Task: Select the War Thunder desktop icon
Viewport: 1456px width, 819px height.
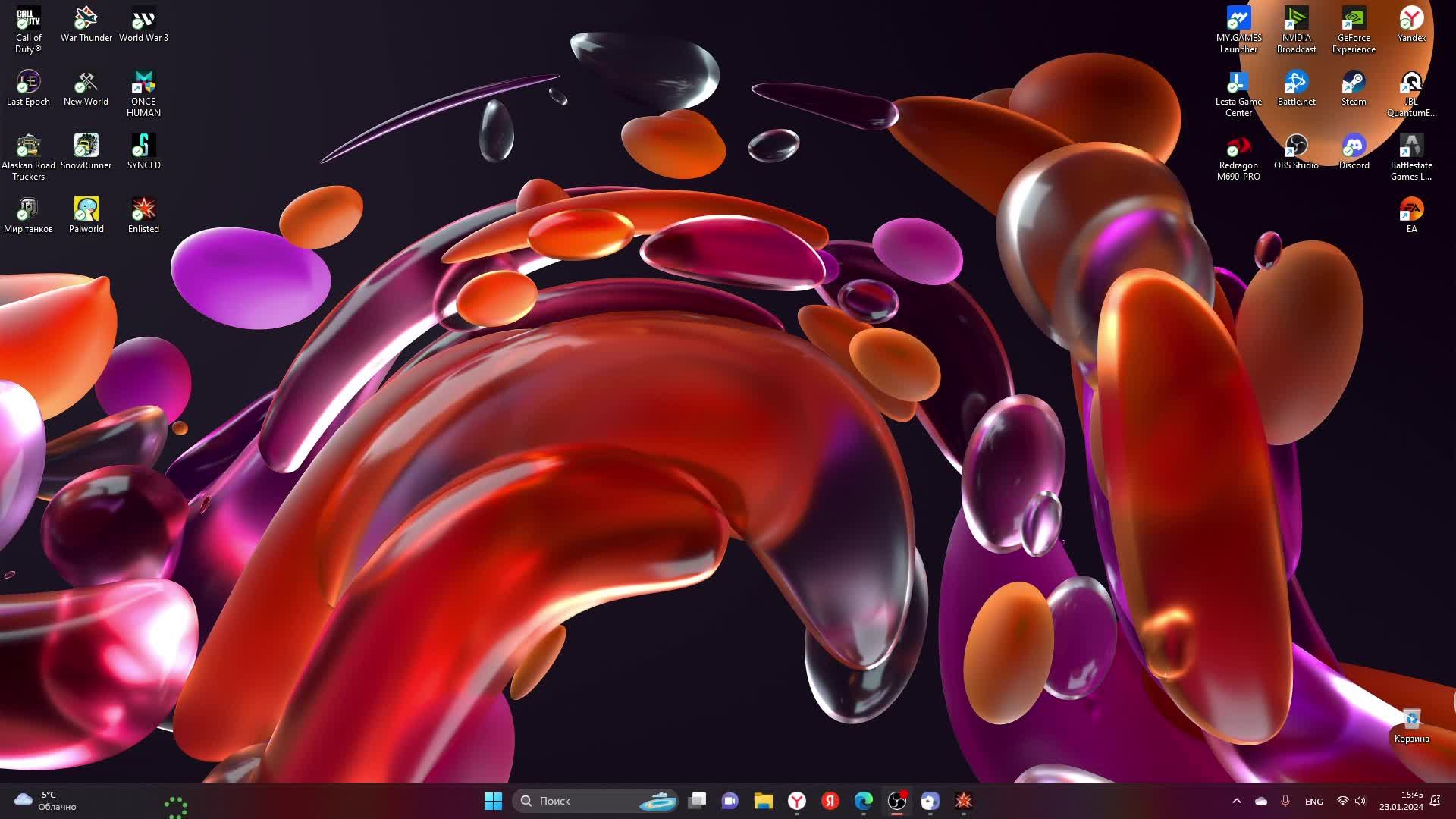Action: click(86, 19)
